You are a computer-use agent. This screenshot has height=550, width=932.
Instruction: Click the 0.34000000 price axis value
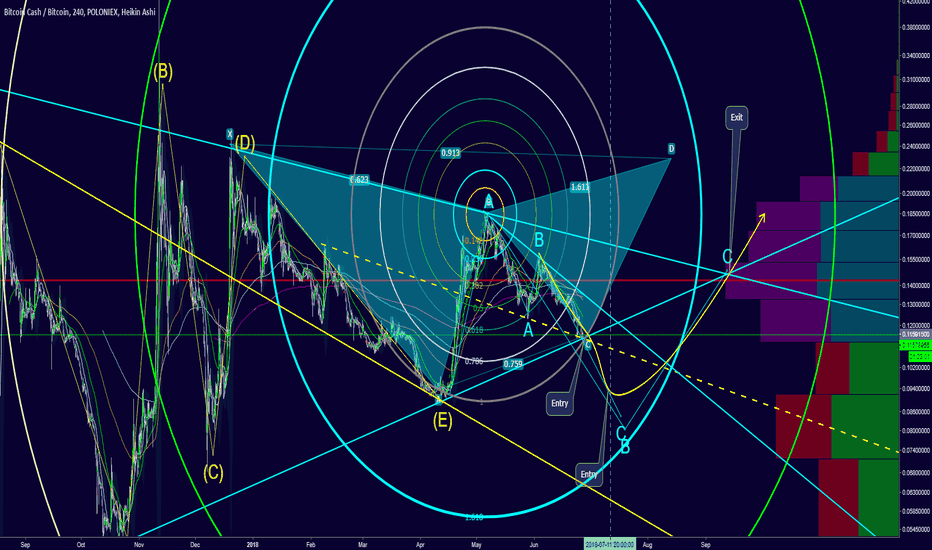tap(916, 56)
